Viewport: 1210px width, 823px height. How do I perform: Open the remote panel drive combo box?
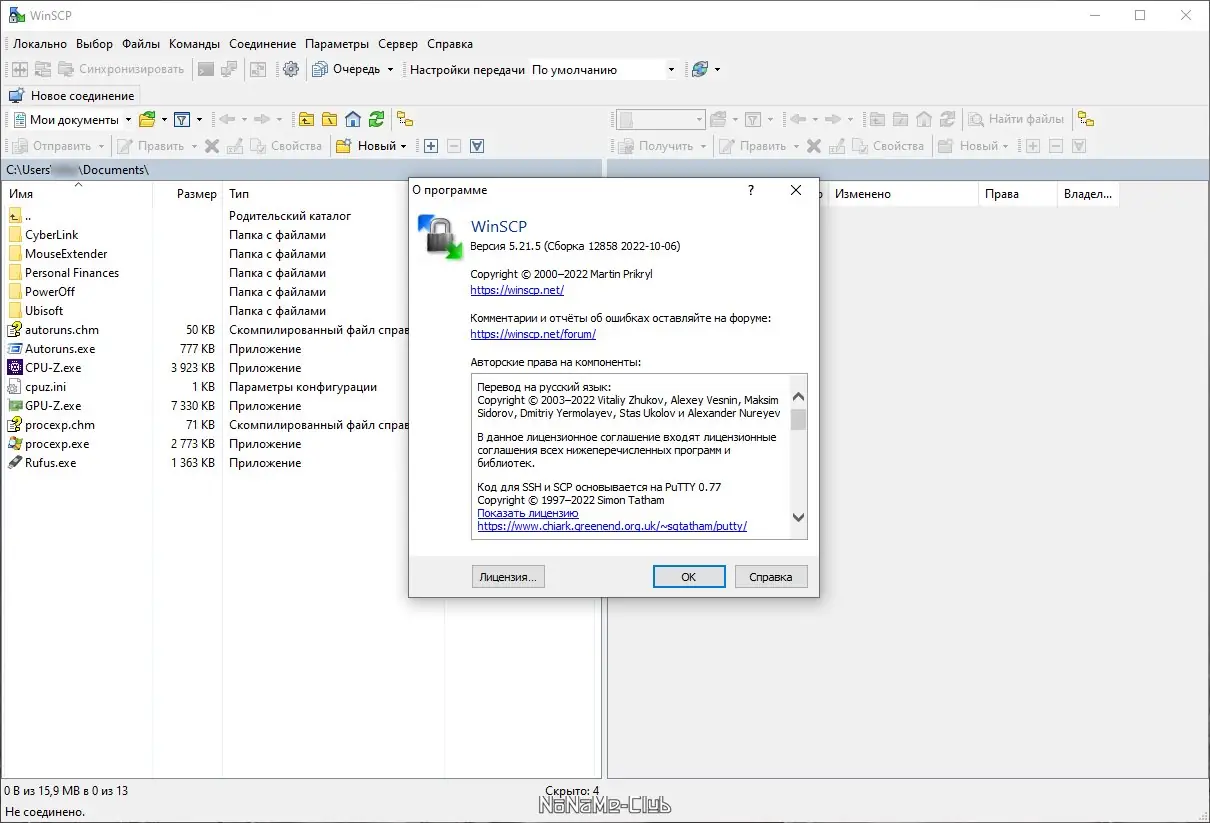pyautogui.click(x=661, y=120)
